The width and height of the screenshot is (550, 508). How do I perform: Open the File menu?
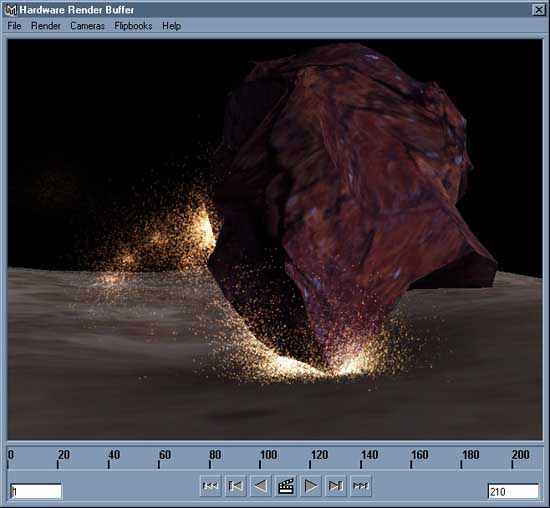click(14, 26)
